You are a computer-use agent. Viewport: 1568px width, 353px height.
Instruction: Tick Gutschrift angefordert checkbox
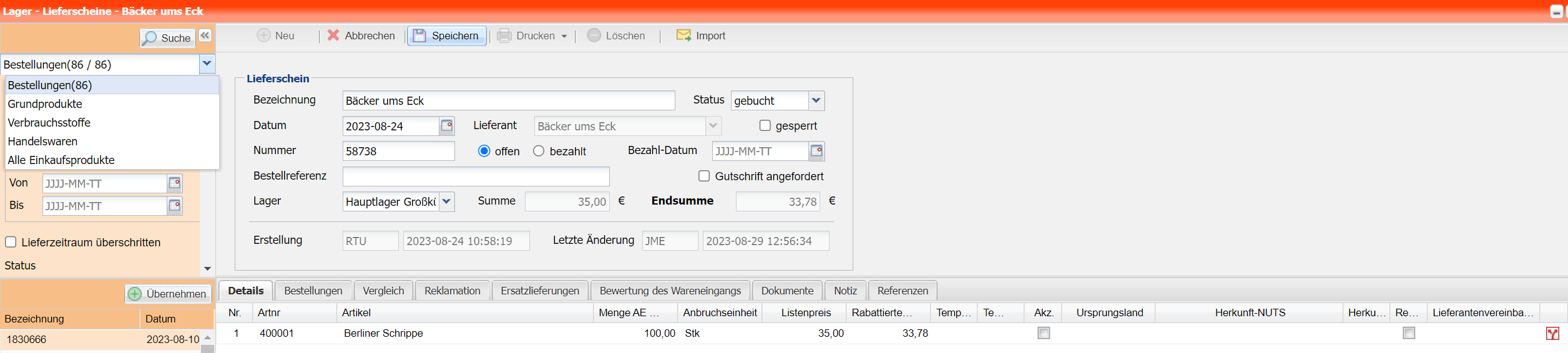point(704,176)
